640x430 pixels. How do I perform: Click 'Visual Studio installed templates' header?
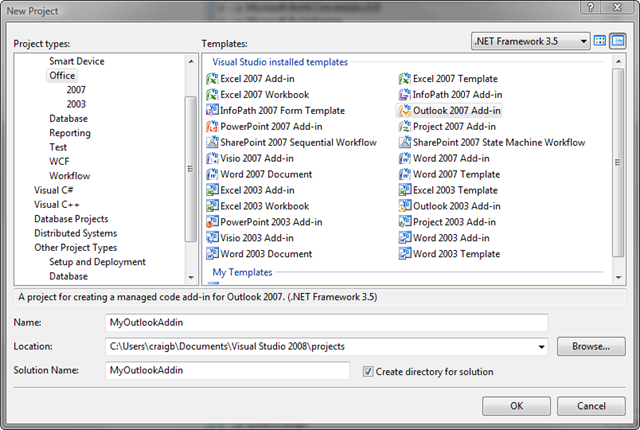280,62
